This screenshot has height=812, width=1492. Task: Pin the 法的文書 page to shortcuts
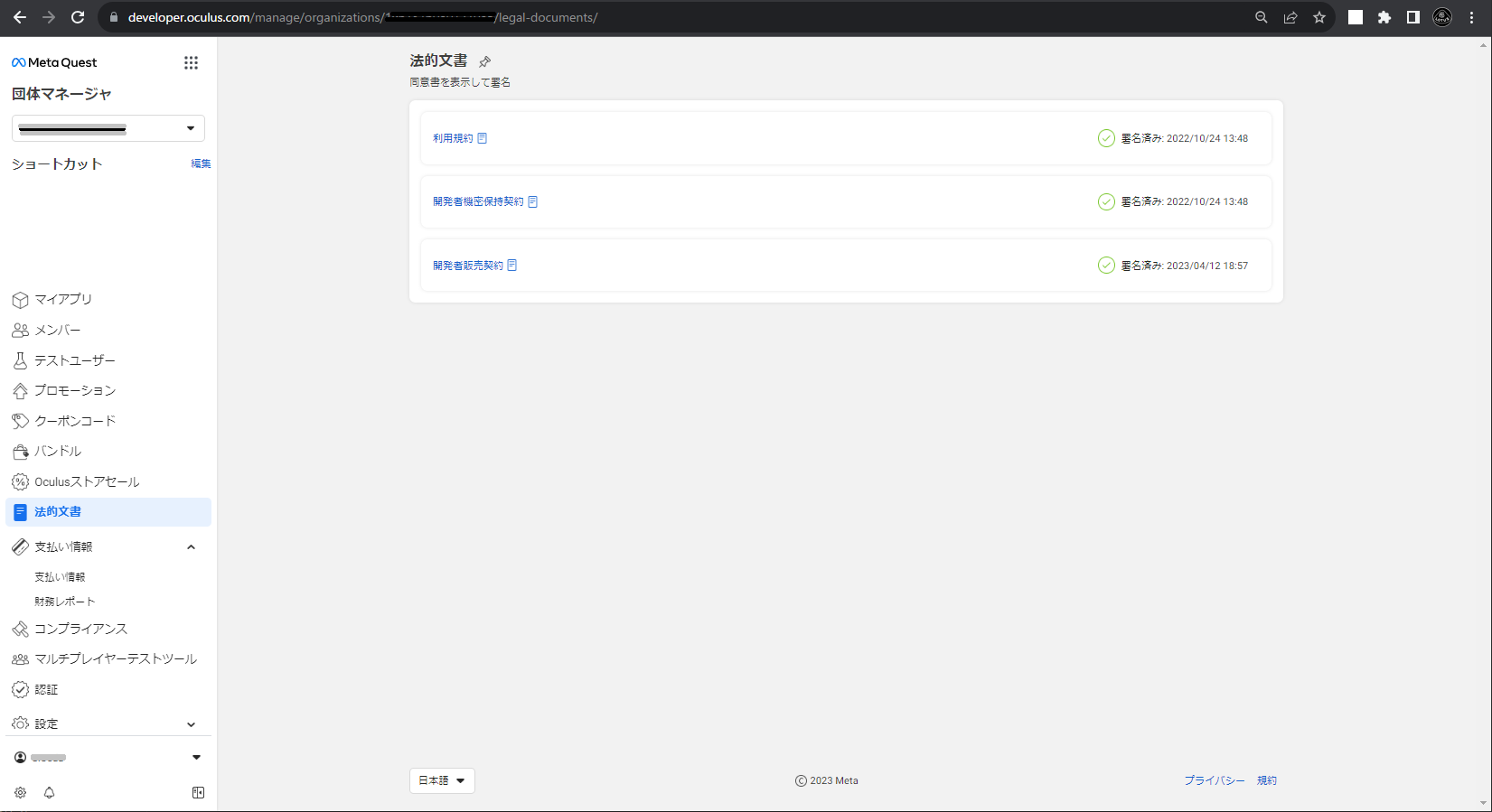coord(484,61)
